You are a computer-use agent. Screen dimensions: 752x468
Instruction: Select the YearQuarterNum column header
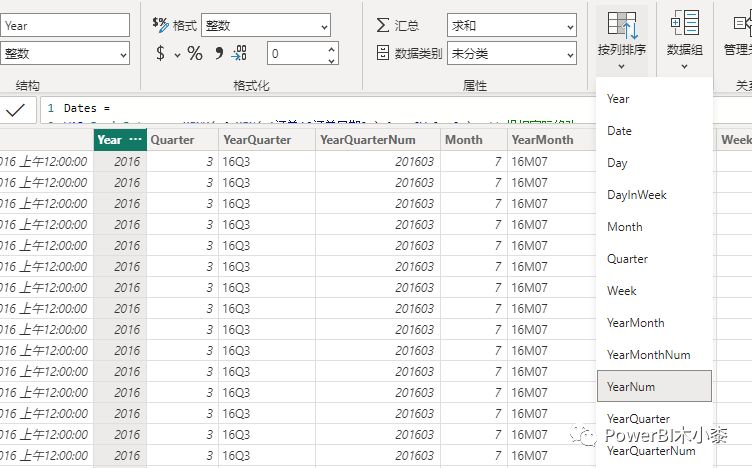pos(378,140)
